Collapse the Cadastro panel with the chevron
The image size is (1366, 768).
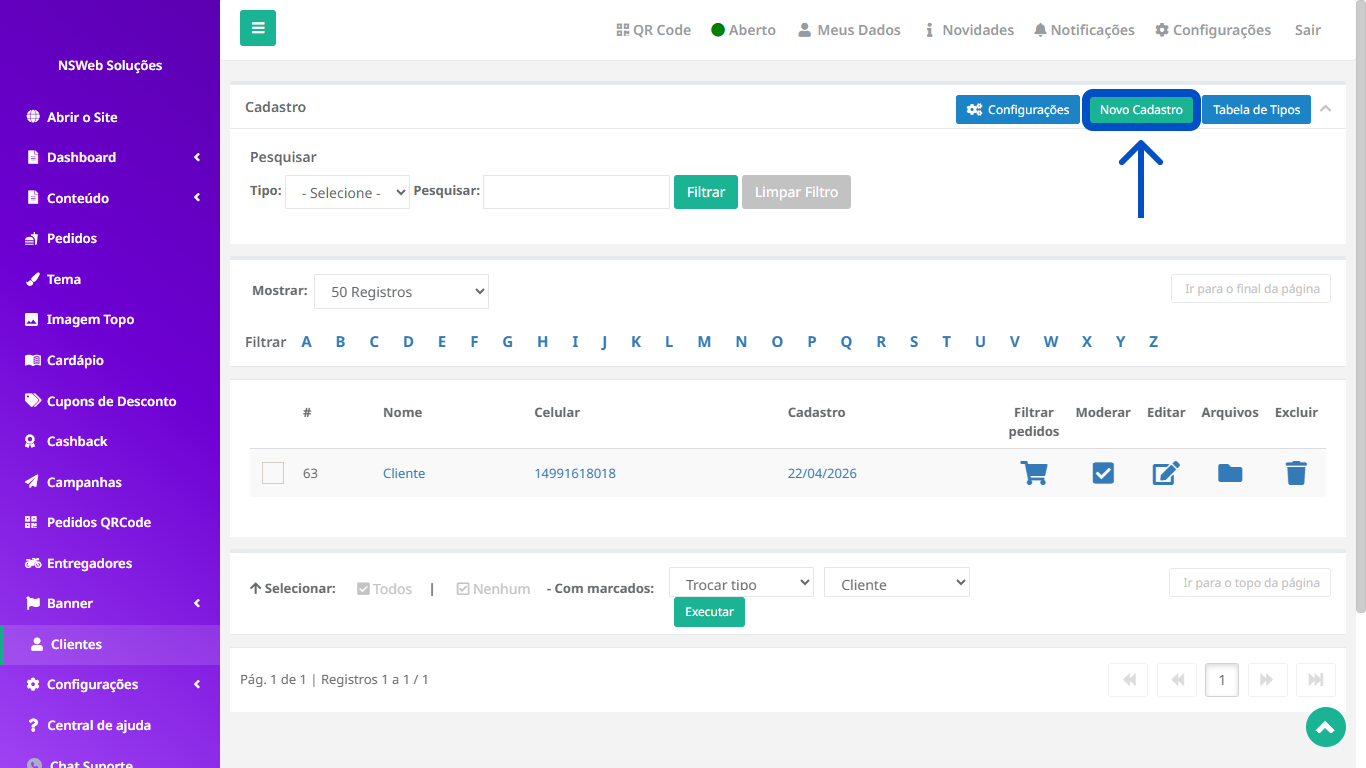point(1325,108)
